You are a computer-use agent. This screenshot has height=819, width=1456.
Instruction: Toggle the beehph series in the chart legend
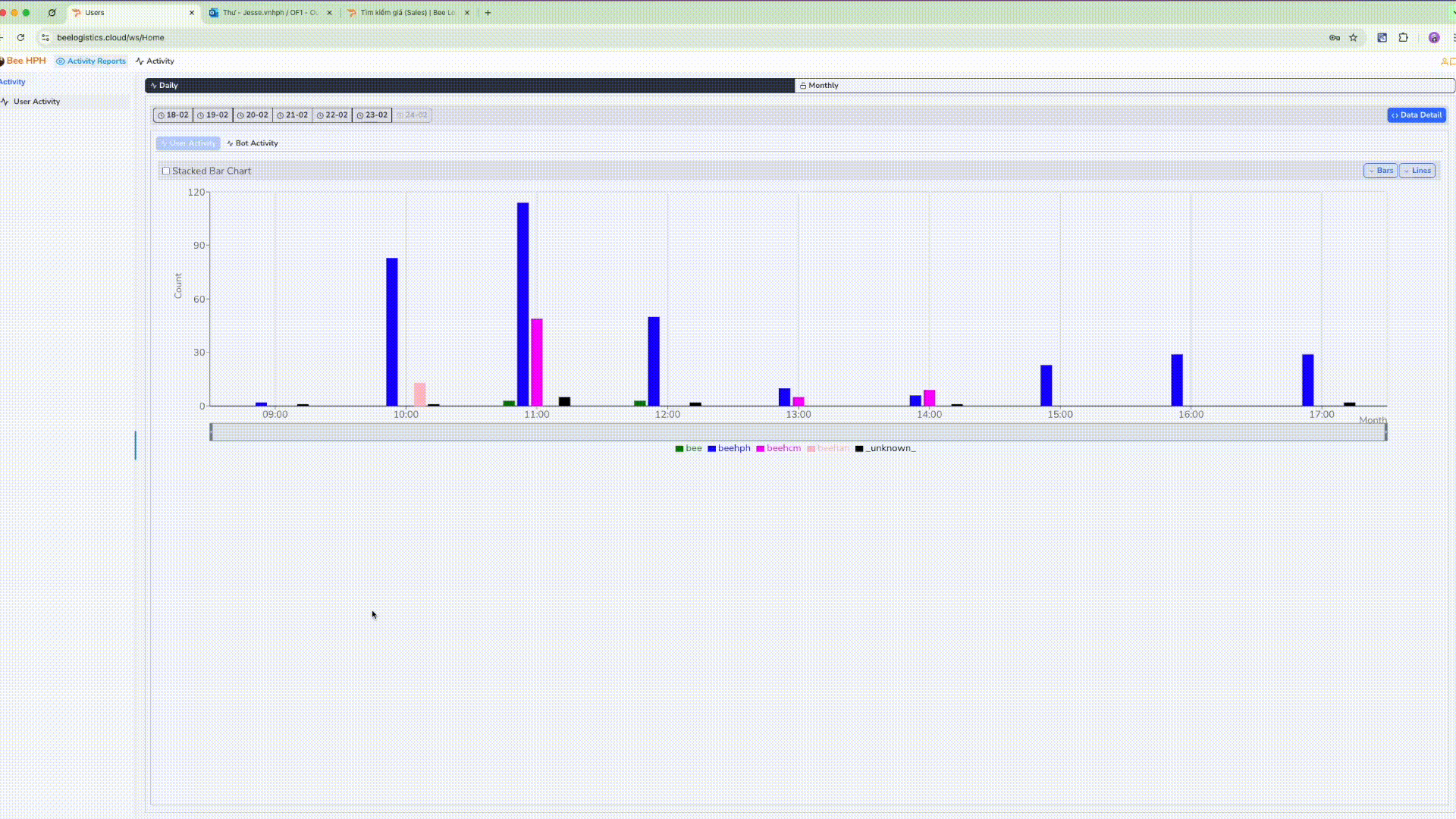tap(730, 448)
